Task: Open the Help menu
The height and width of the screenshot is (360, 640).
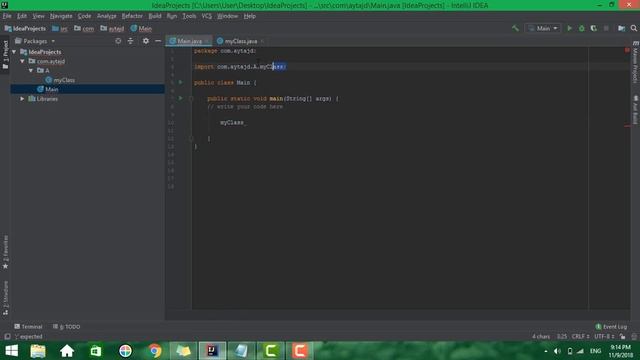Action: (x=249, y=16)
